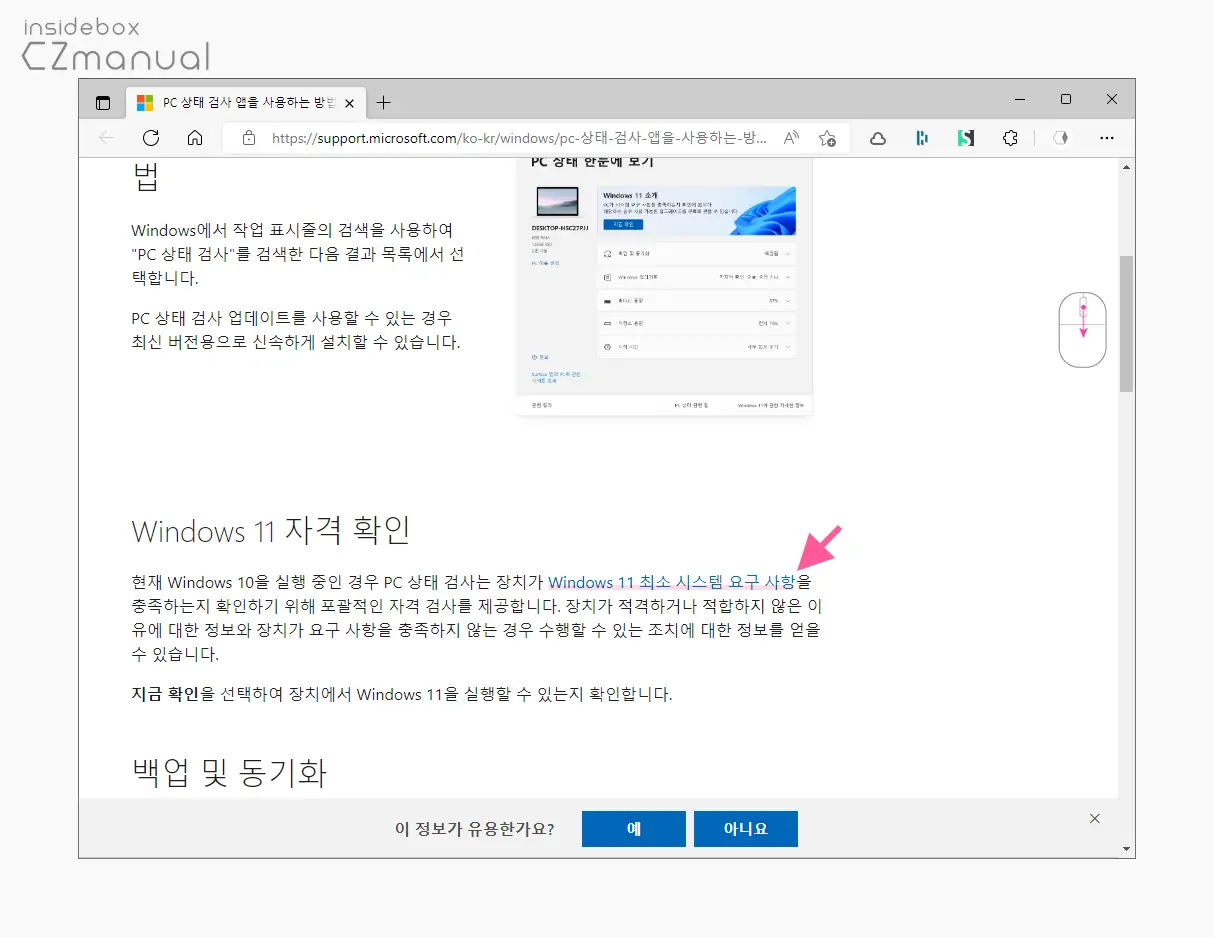This screenshot has width=1214, height=937.
Task: Reload the page with refresh icon
Action: coord(151,138)
